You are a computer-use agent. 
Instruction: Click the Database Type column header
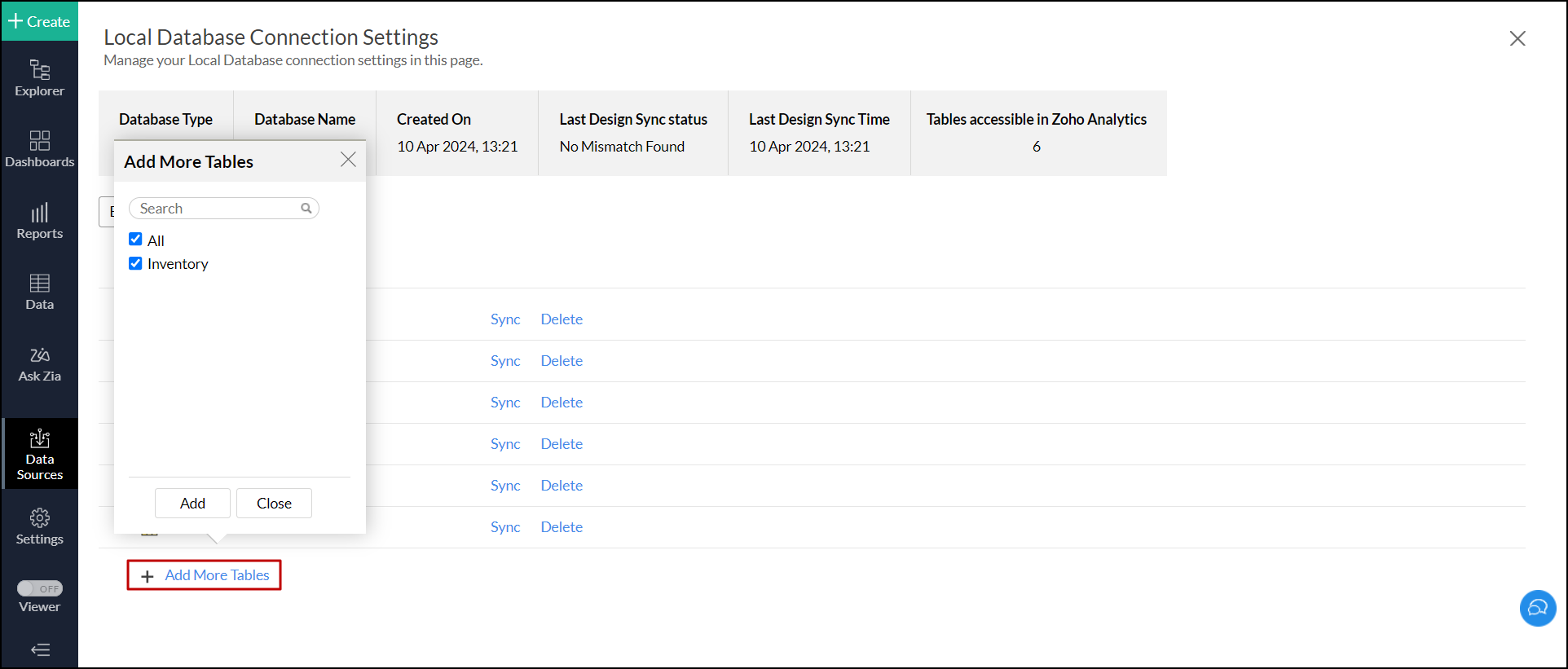point(165,119)
